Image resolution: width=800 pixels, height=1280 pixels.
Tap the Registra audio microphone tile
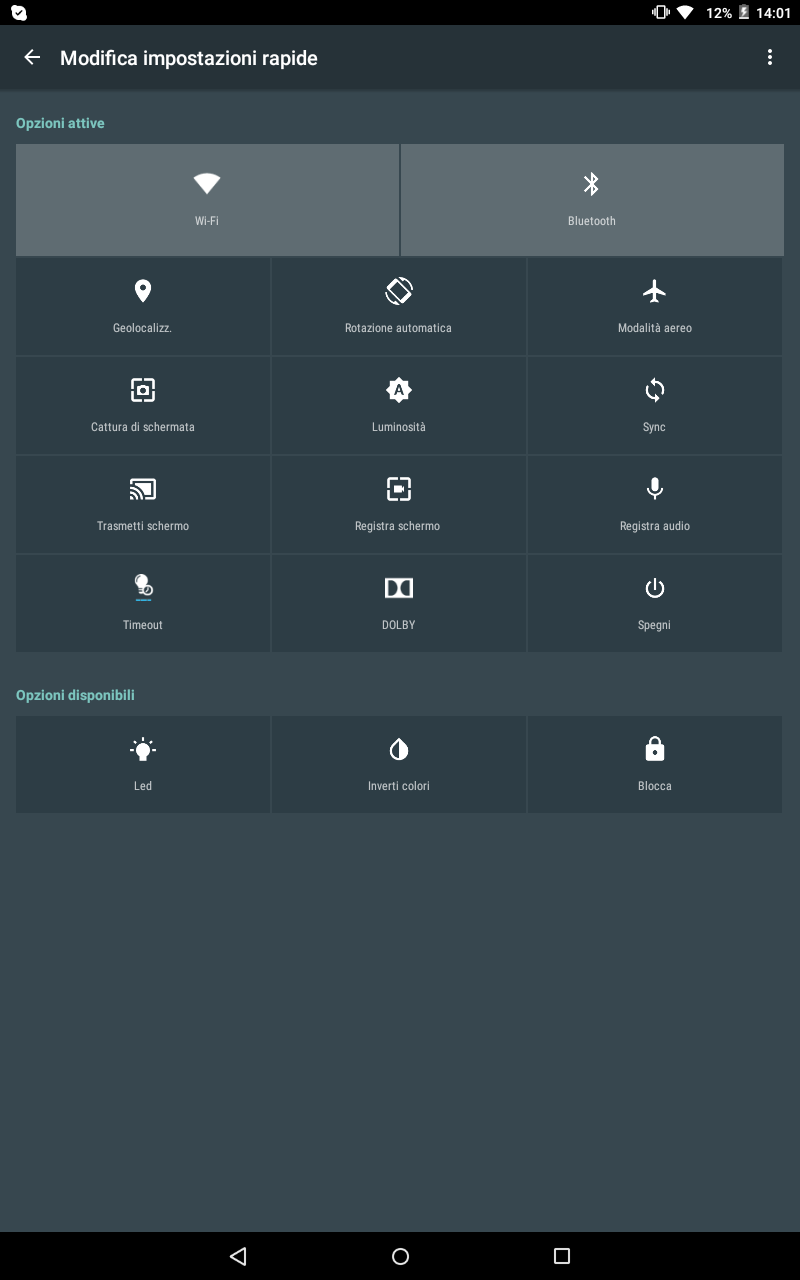click(x=654, y=504)
